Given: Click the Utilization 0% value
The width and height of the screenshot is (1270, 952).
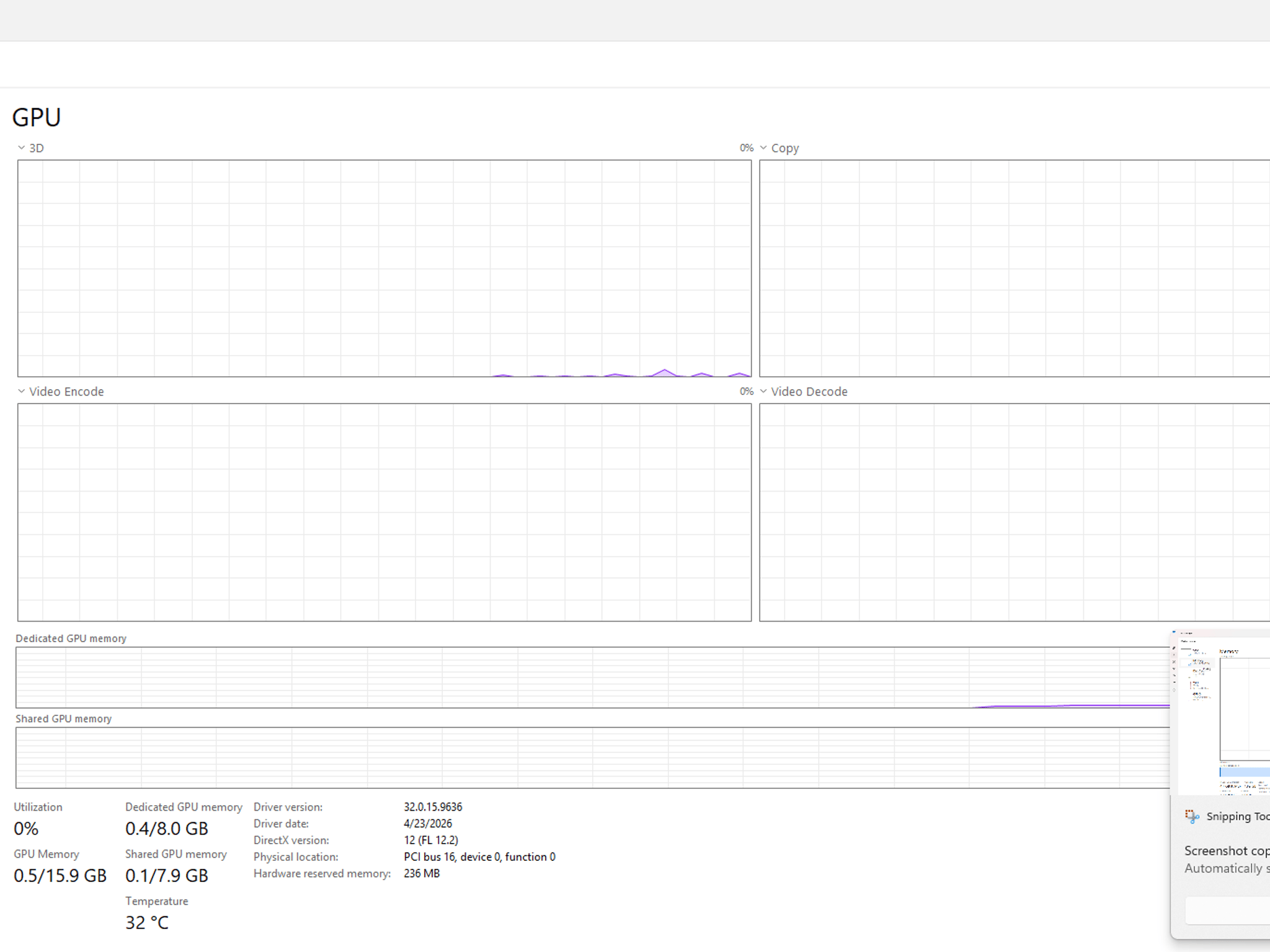Looking at the screenshot, I should tap(26, 828).
